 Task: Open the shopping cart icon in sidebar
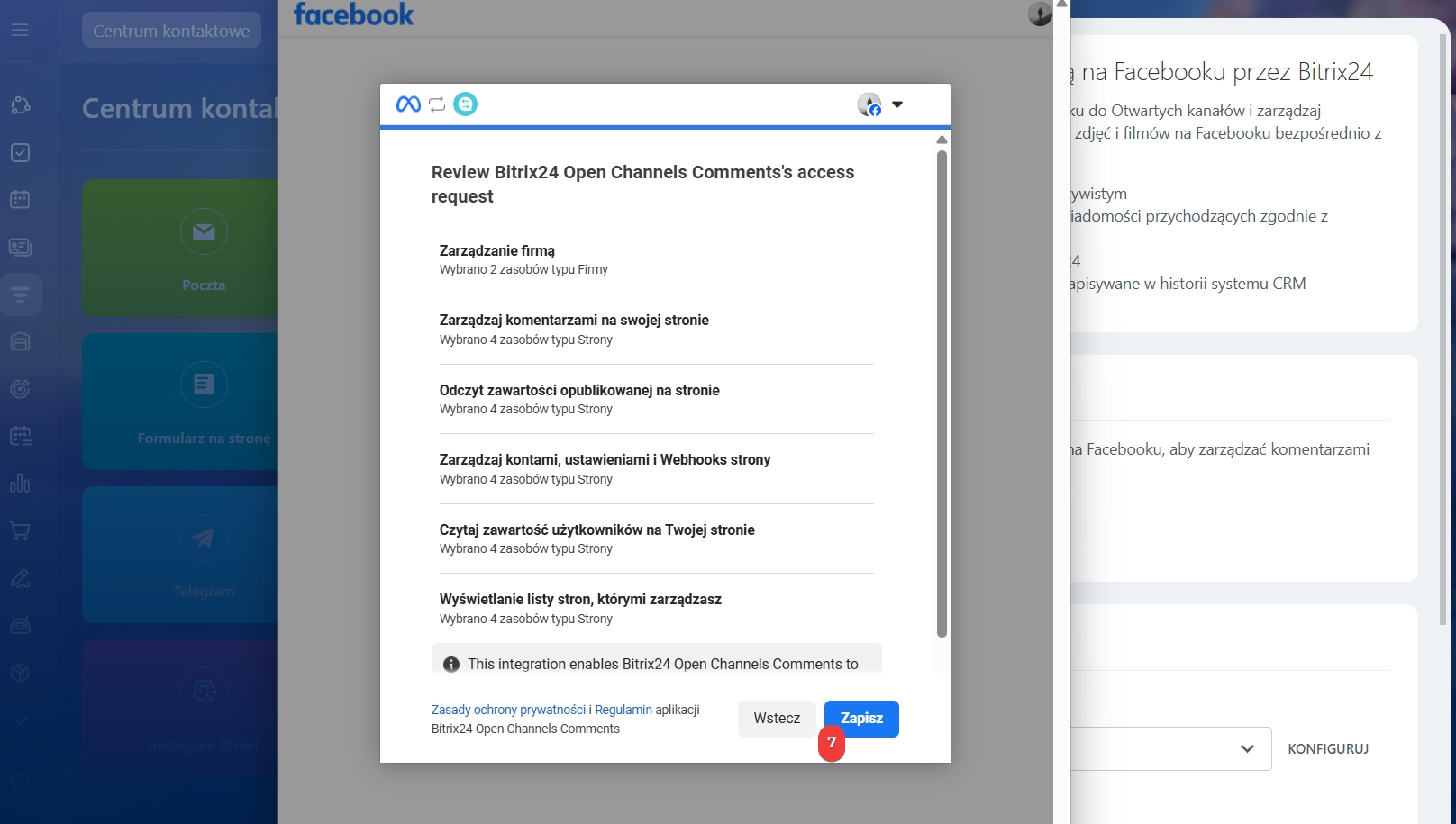point(20,530)
